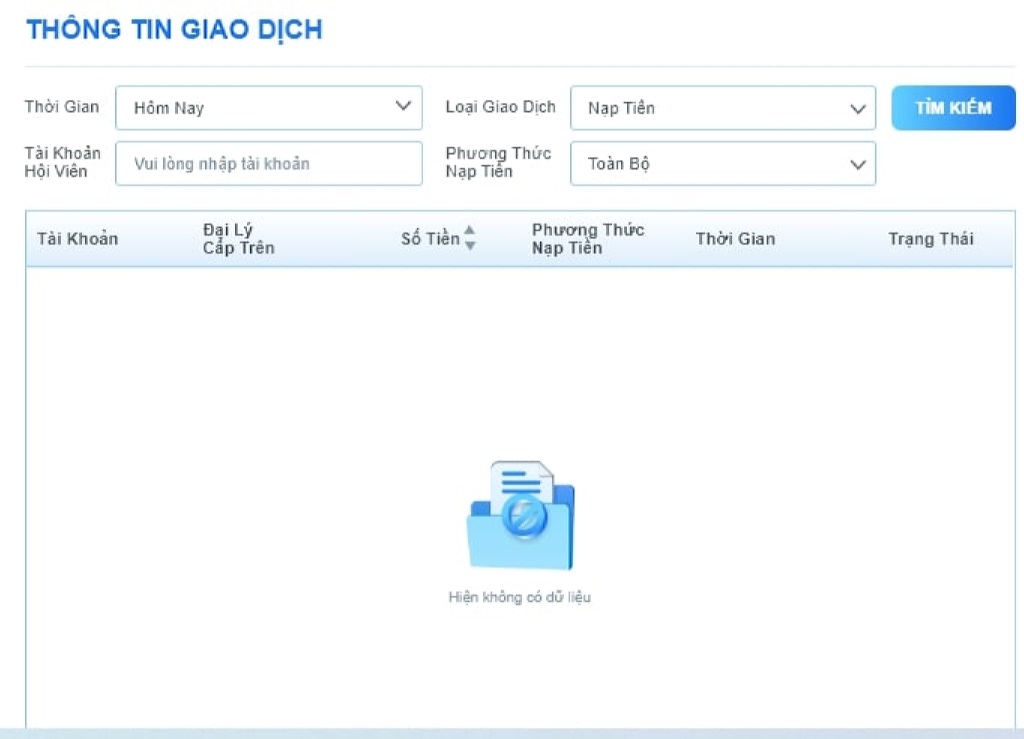Click the Hiện không có dữ liệu message
The image size is (1024, 739).
[x=520, y=596]
